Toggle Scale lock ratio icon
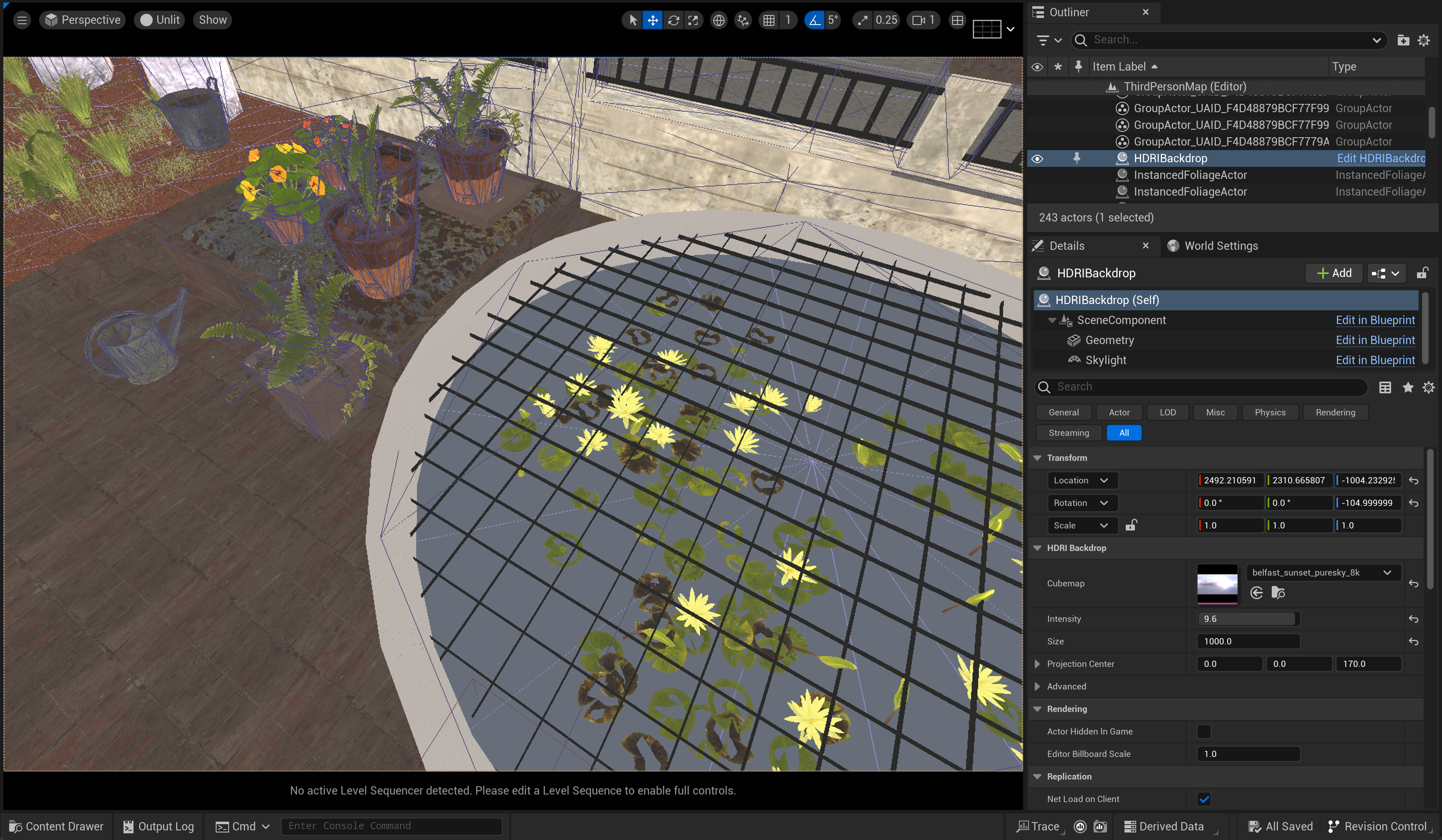This screenshot has width=1442, height=840. [x=1131, y=526]
